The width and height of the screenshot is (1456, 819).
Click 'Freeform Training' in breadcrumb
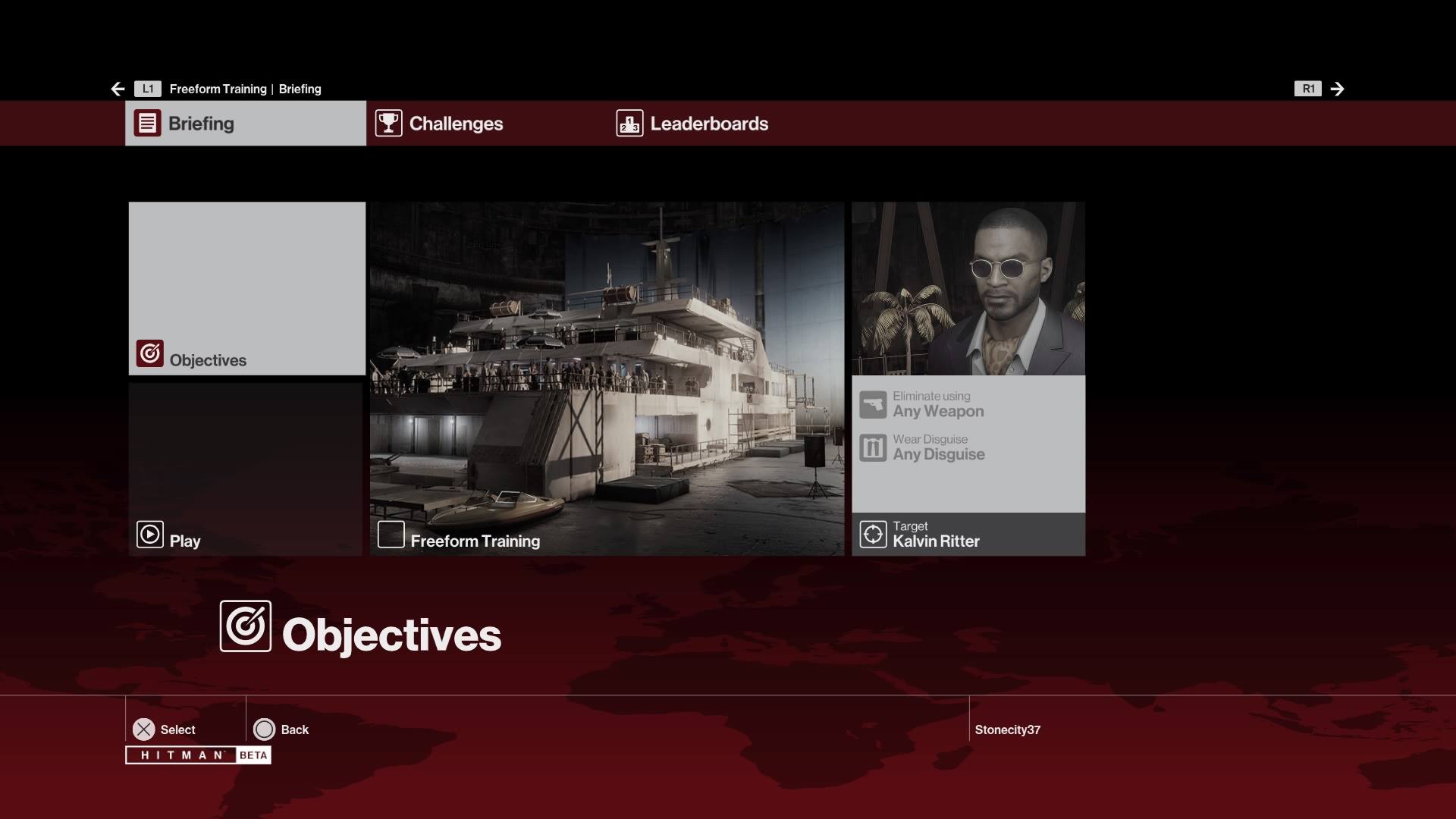218,89
